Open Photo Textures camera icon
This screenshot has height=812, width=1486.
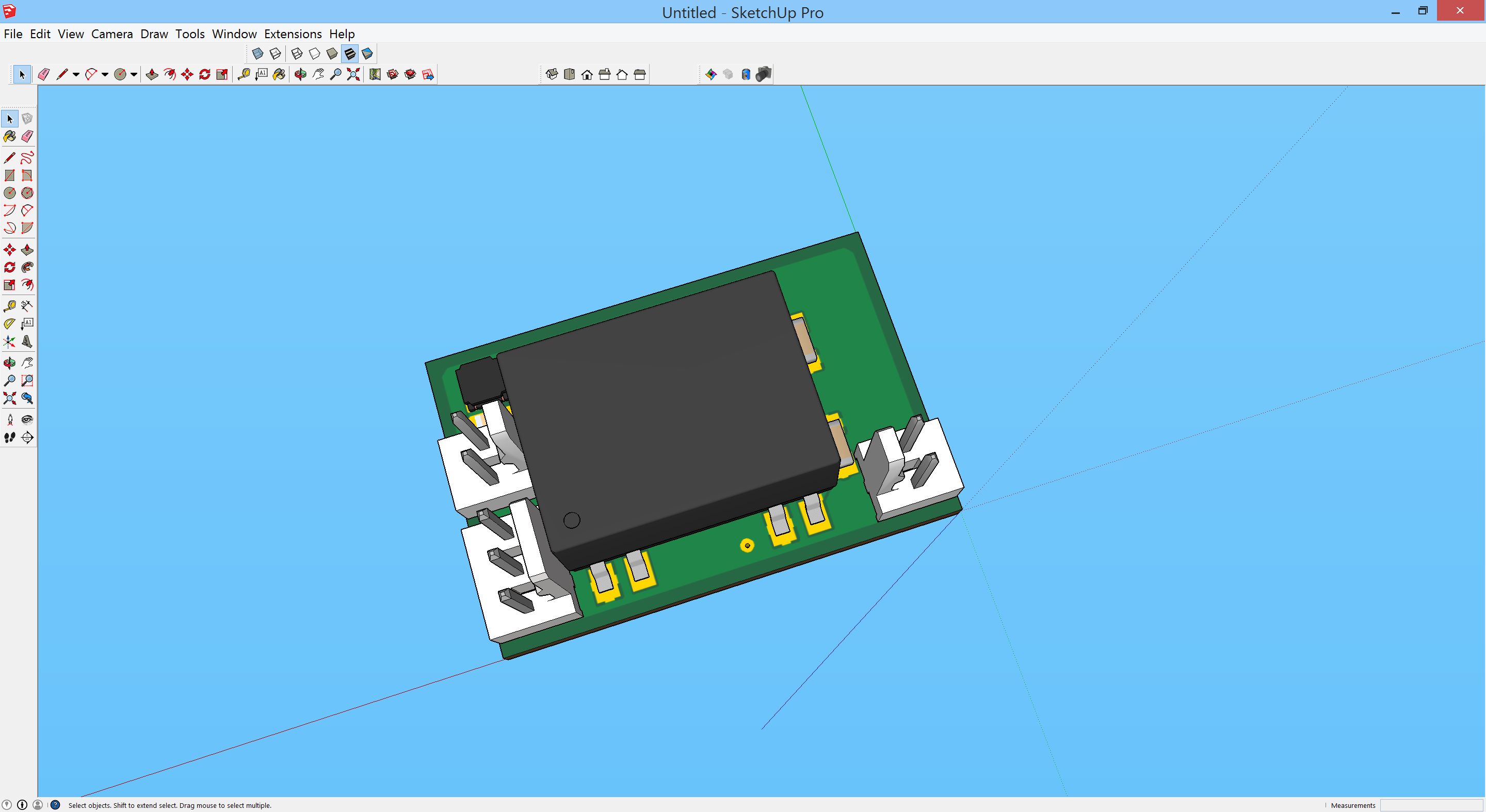tap(764, 74)
